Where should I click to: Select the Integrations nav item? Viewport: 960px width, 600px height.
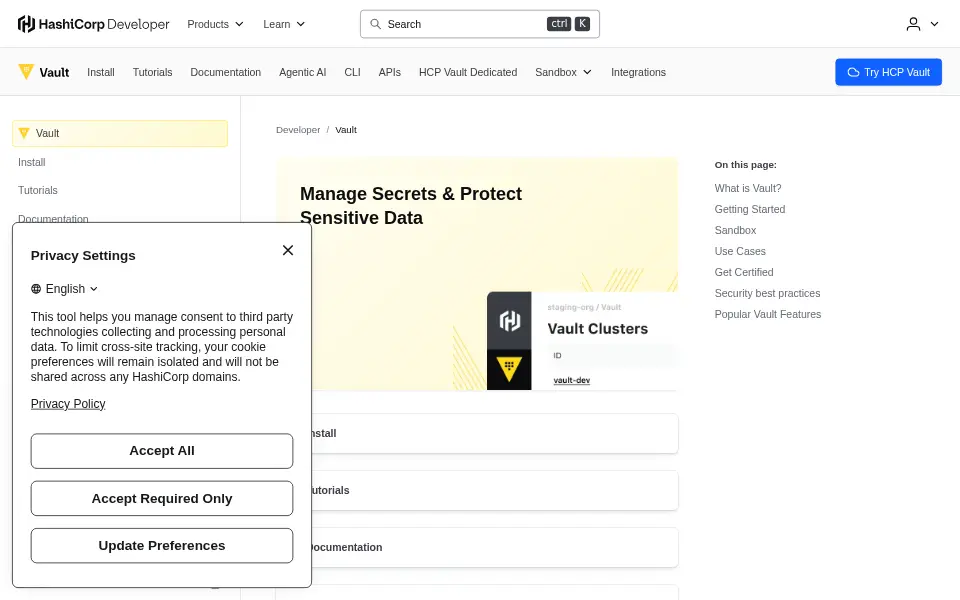click(638, 72)
